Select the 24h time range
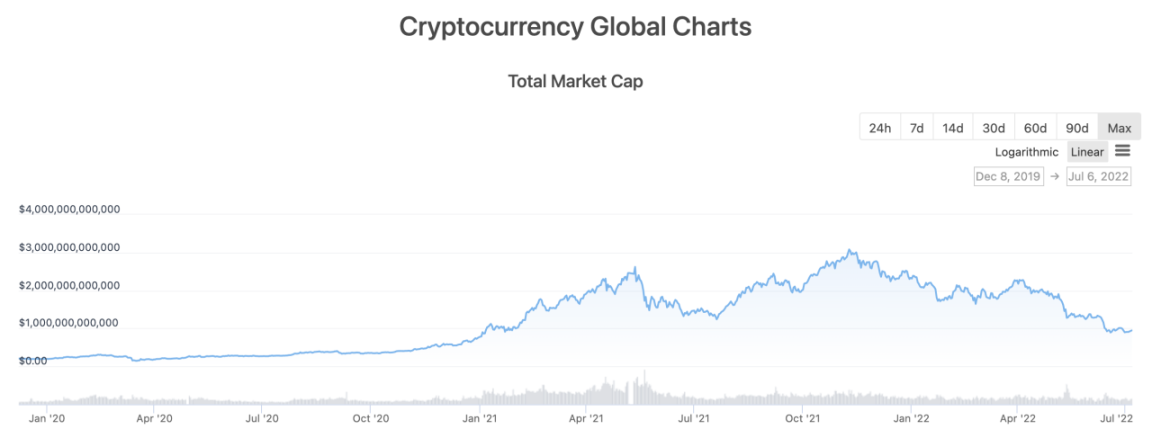Viewport: 1152px width, 438px height. [x=880, y=128]
